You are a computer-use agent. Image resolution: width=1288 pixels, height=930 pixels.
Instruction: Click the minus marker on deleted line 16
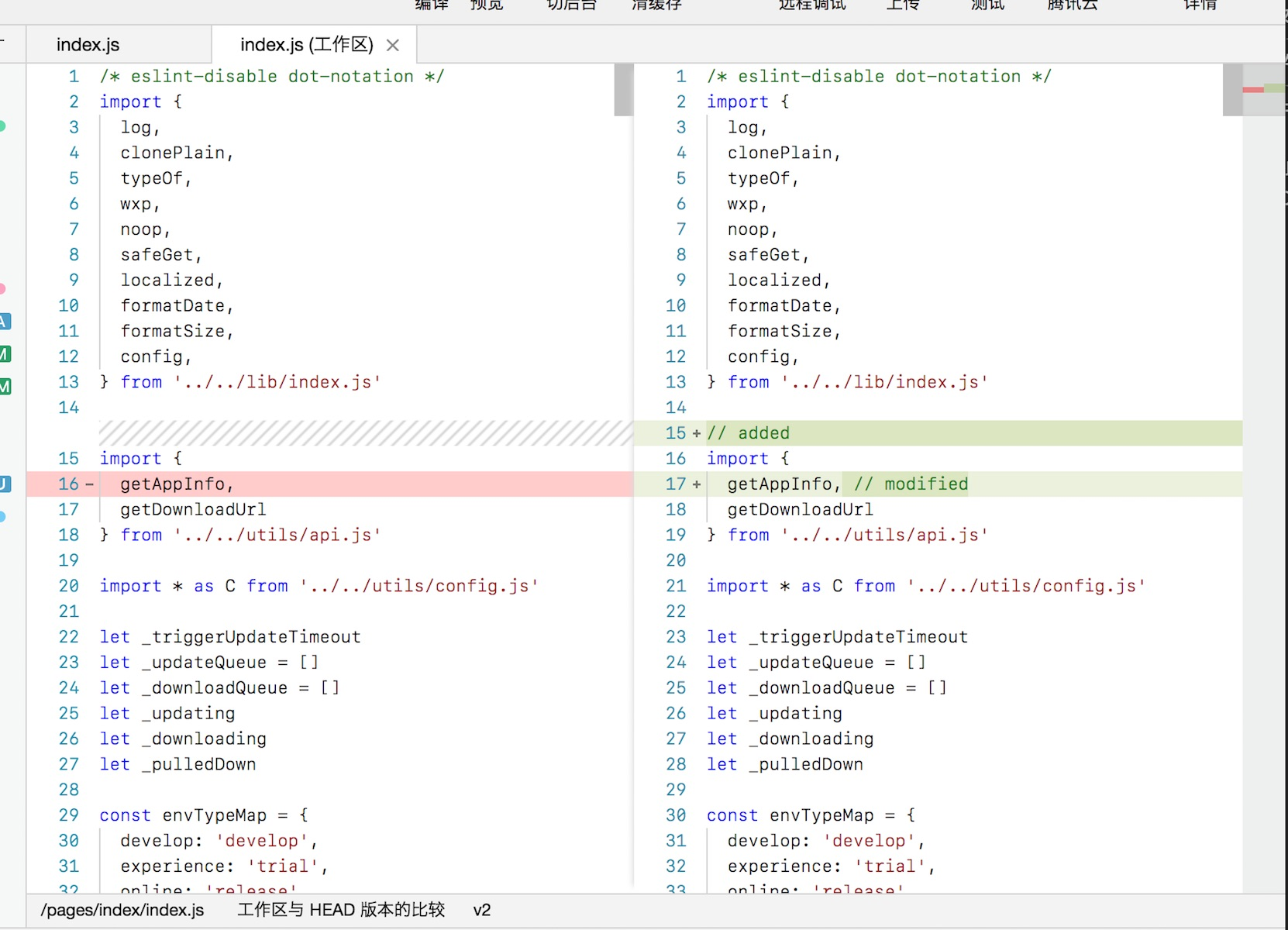[x=89, y=485]
